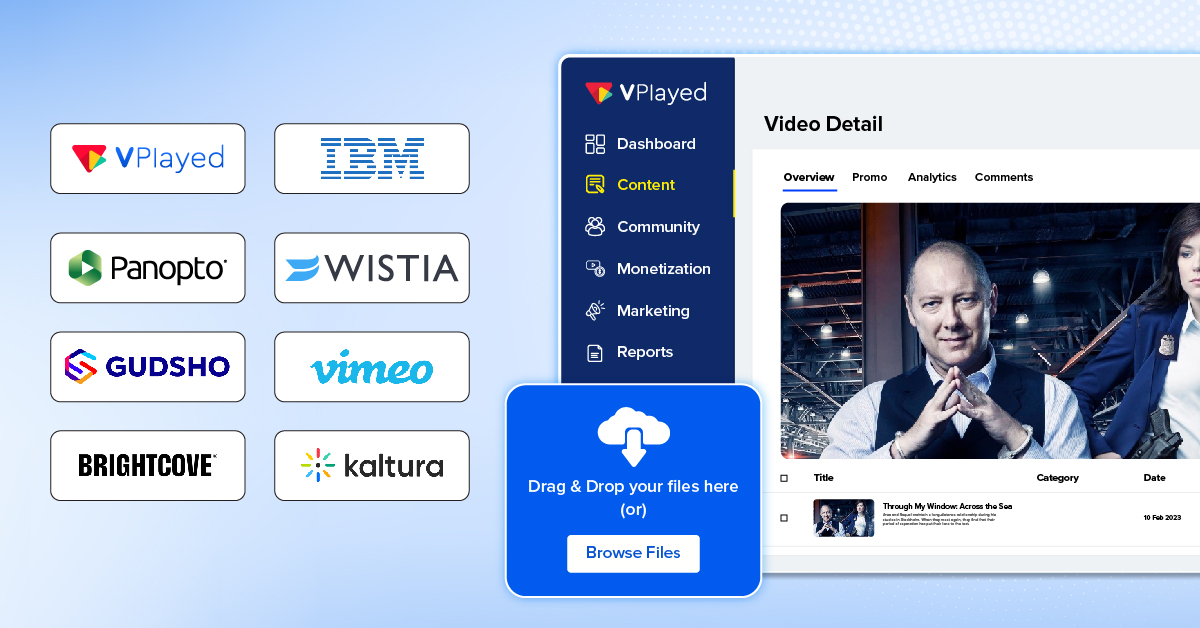
Task: Click the Browse Files button
Action: pos(633,553)
